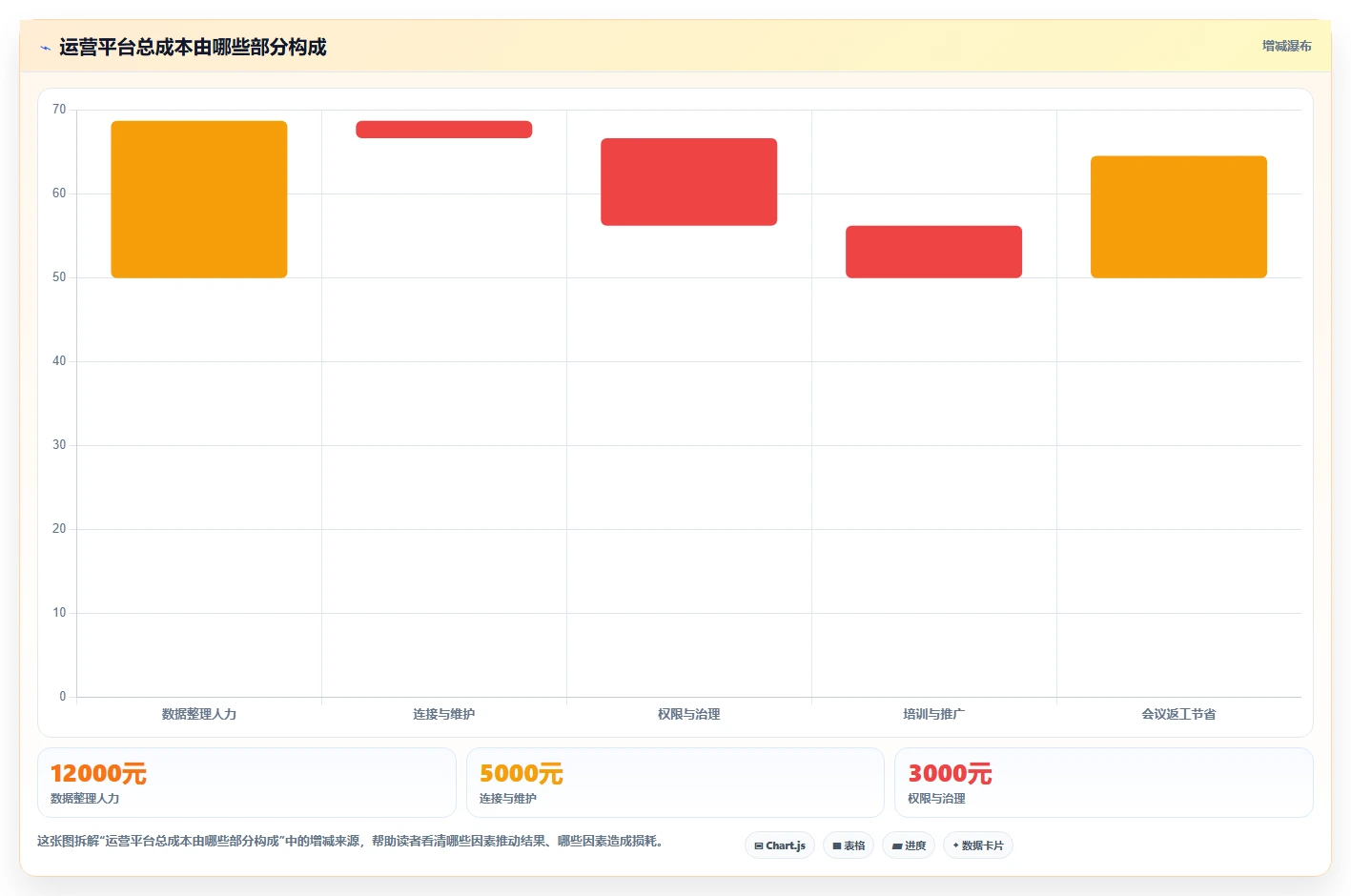Click 连接与维护 caption under 5000元

click(508, 799)
